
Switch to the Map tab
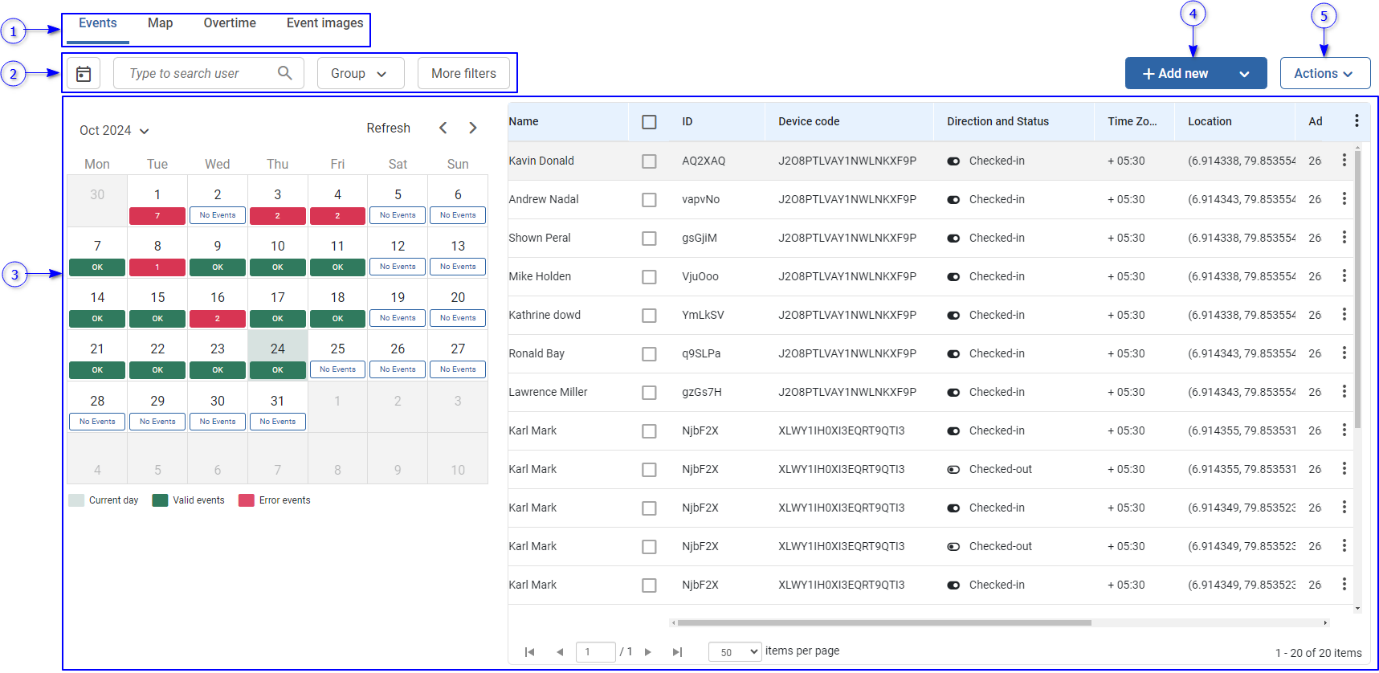[x=160, y=23]
